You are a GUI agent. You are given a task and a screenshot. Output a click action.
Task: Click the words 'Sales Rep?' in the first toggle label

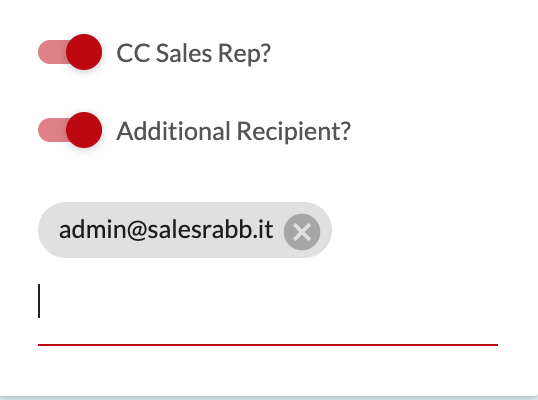(x=213, y=54)
